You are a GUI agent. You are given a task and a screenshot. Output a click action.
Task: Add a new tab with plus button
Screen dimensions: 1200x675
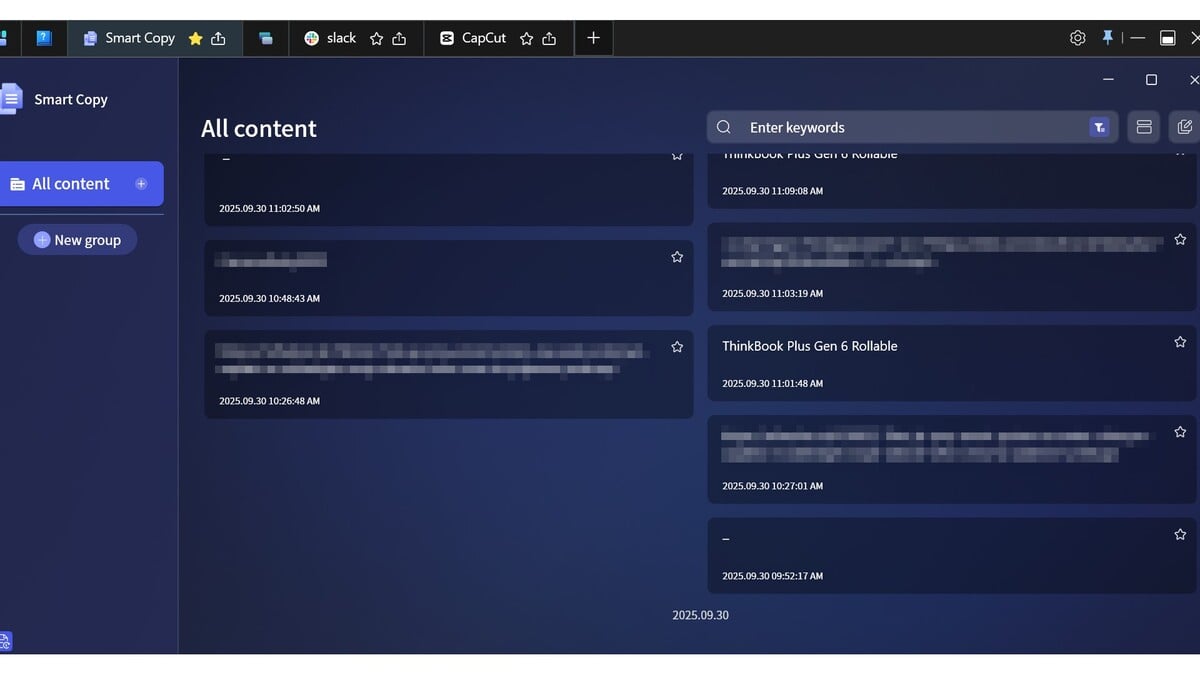pyautogui.click(x=593, y=38)
